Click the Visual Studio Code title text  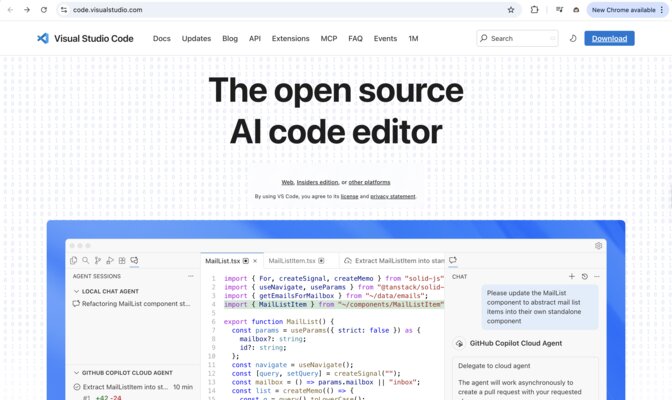click(x=93, y=38)
